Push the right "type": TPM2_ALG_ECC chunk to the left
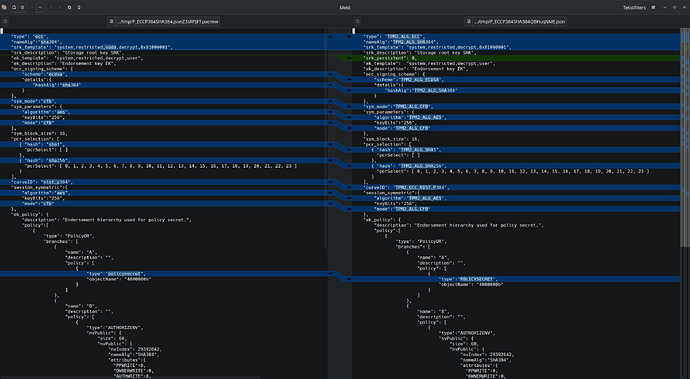 [349, 37]
